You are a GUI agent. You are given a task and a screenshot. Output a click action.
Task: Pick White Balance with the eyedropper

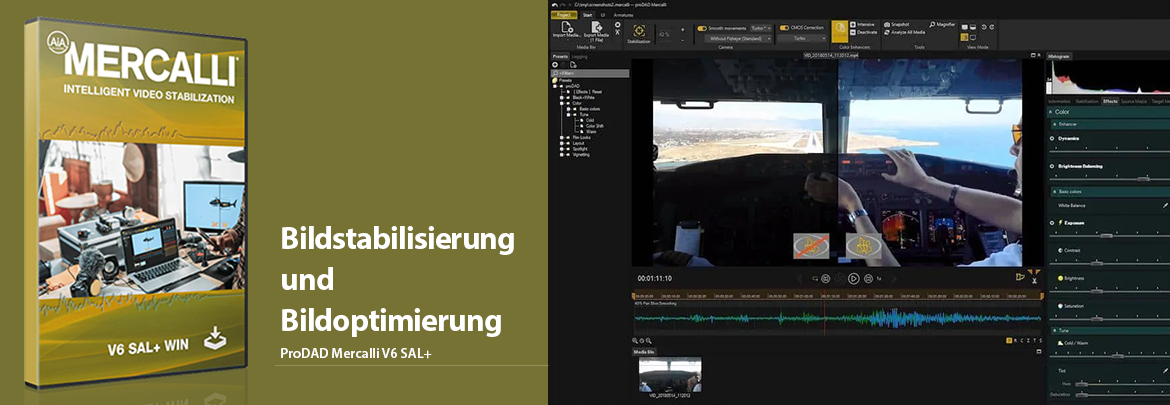point(1164,205)
